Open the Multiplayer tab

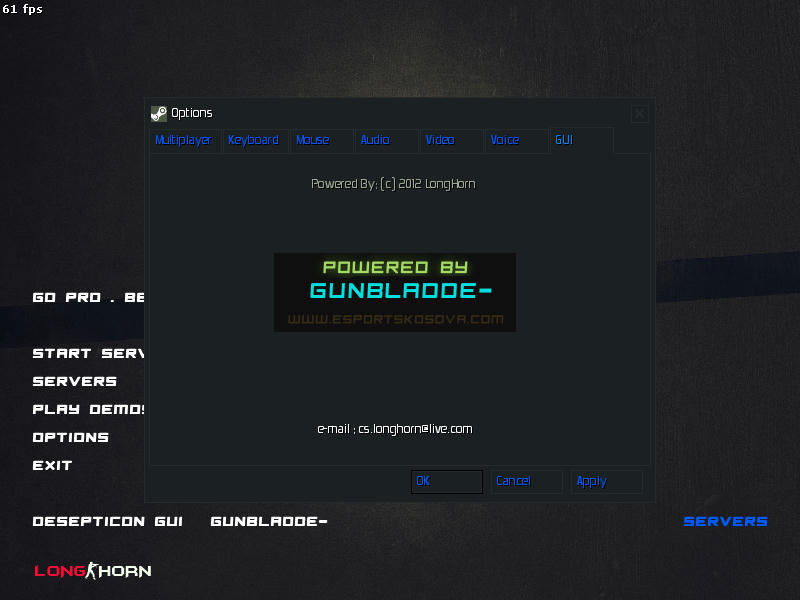[x=184, y=140]
